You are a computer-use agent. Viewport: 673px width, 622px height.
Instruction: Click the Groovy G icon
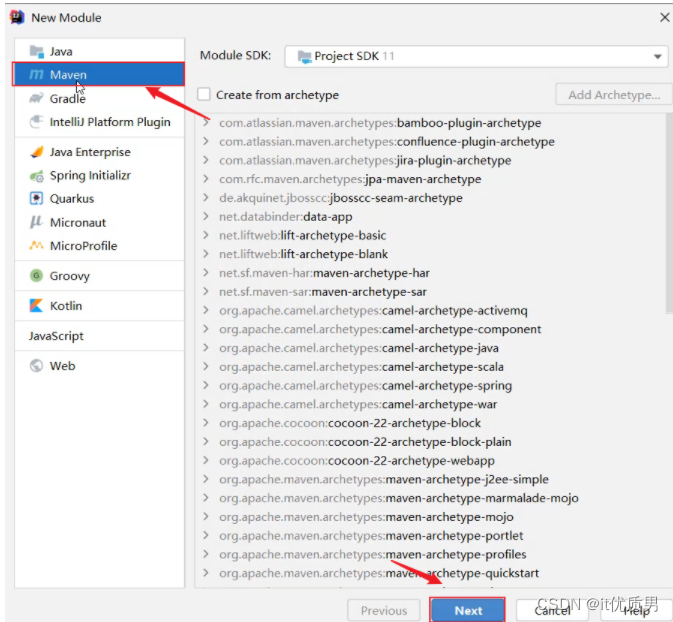coord(36,276)
